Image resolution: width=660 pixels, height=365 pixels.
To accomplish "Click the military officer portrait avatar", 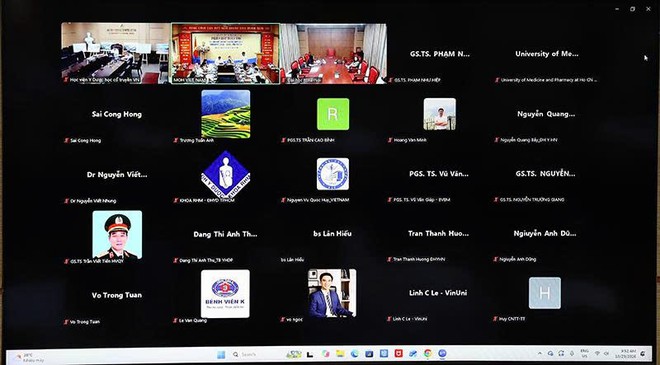I will 117,234.
